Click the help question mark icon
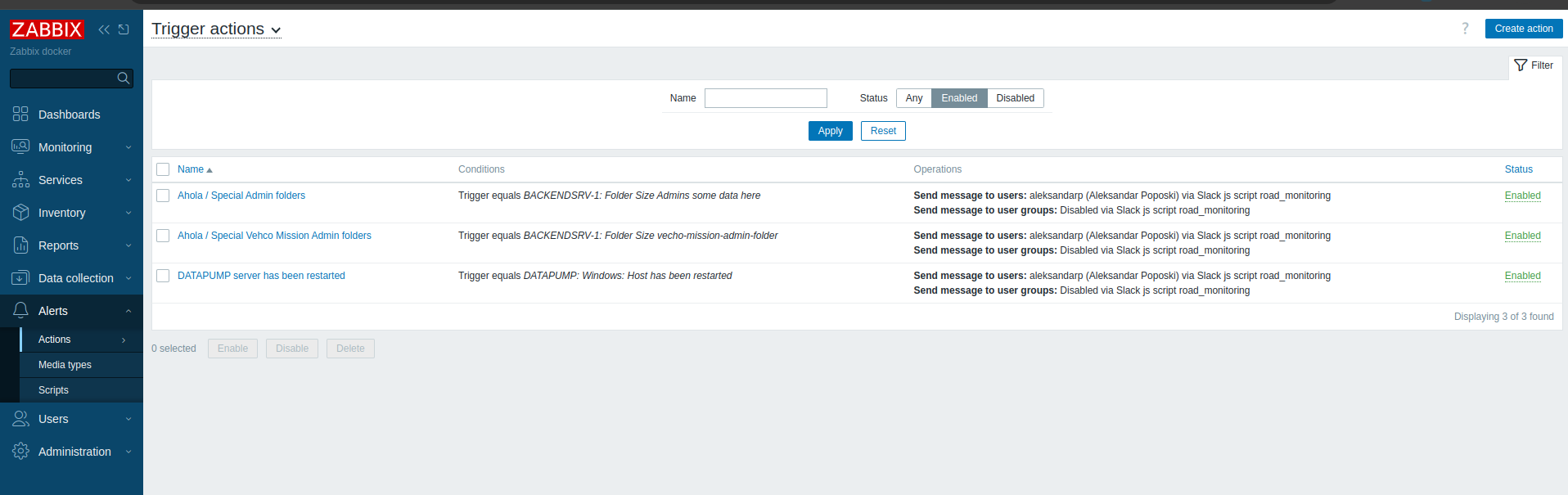The image size is (1568, 495). coord(1465,29)
